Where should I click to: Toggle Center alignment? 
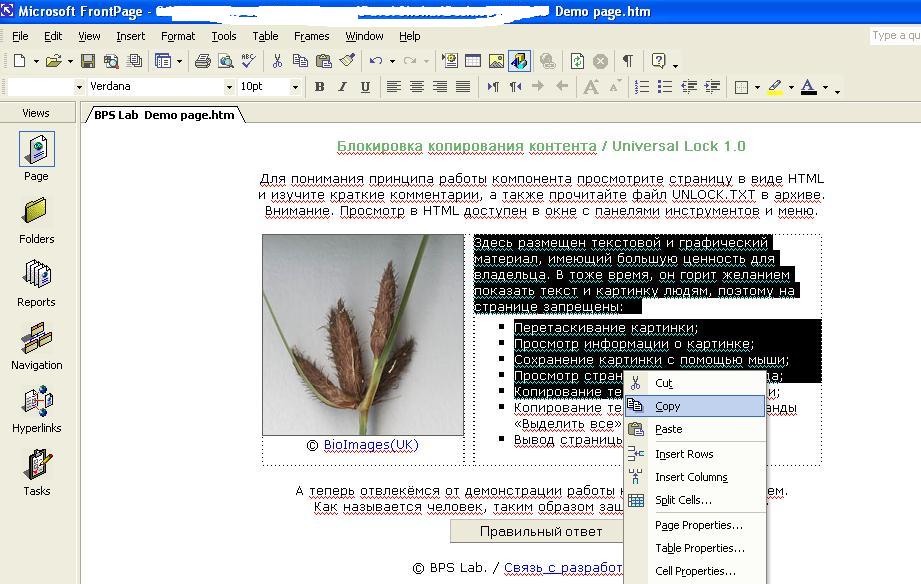tap(416, 87)
